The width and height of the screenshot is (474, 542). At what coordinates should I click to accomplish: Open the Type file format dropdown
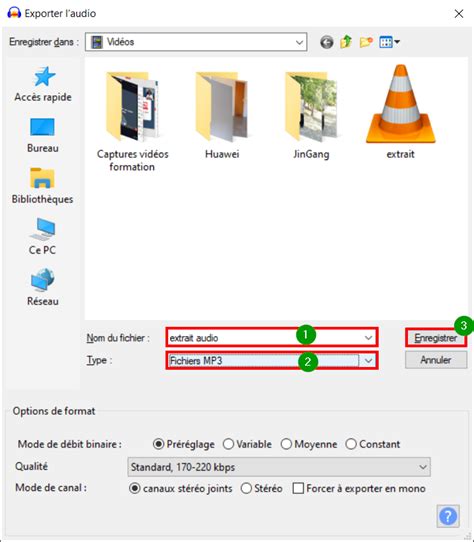272,361
